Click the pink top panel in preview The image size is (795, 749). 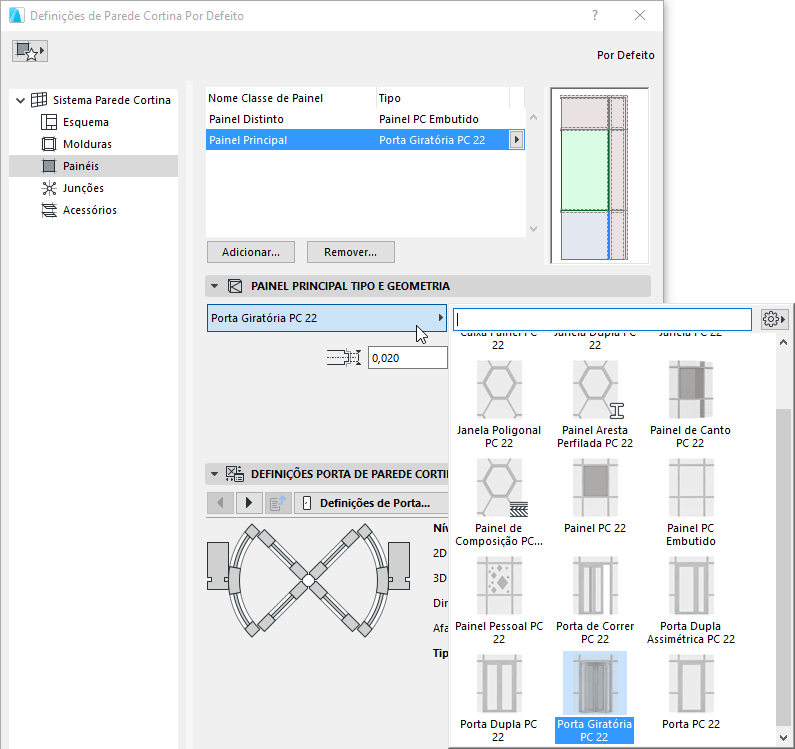point(585,113)
